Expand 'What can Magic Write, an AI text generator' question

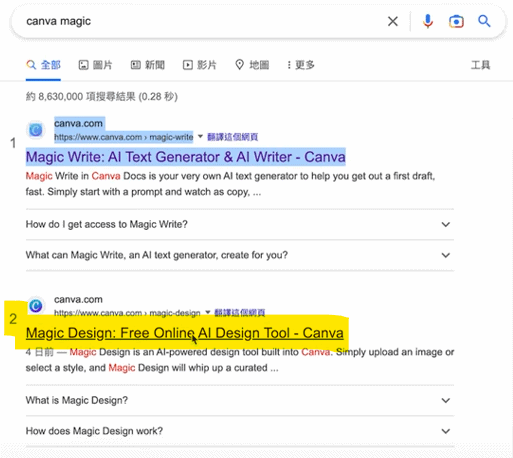(240, 255)
